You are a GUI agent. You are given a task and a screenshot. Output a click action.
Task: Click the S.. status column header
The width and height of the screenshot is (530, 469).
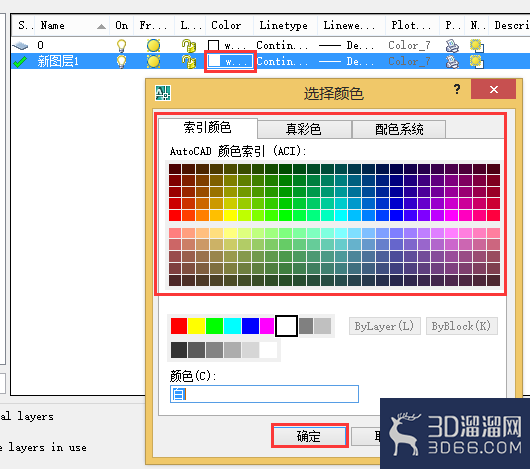(x=23, y=26)
